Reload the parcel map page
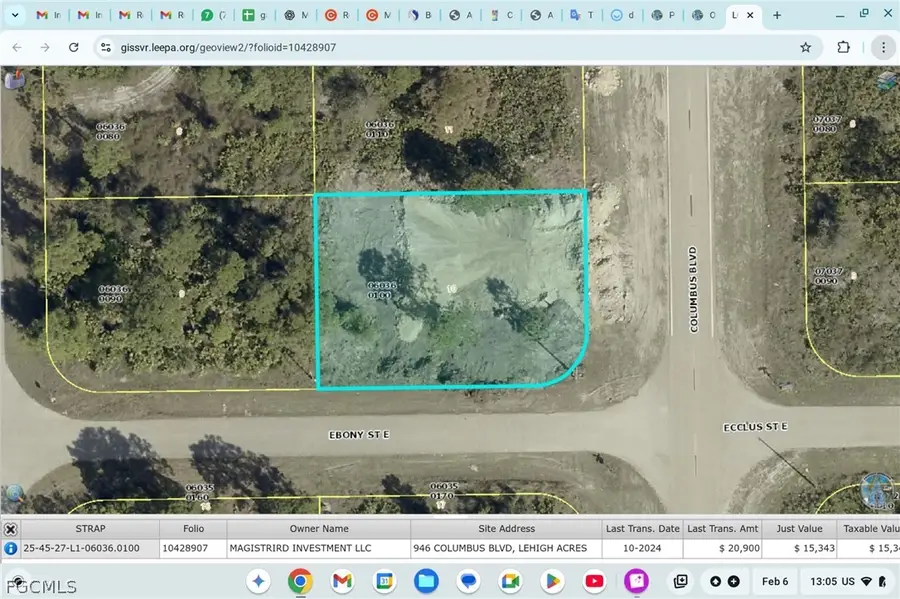This screenshot has width=900, height=599. [73, 47]
